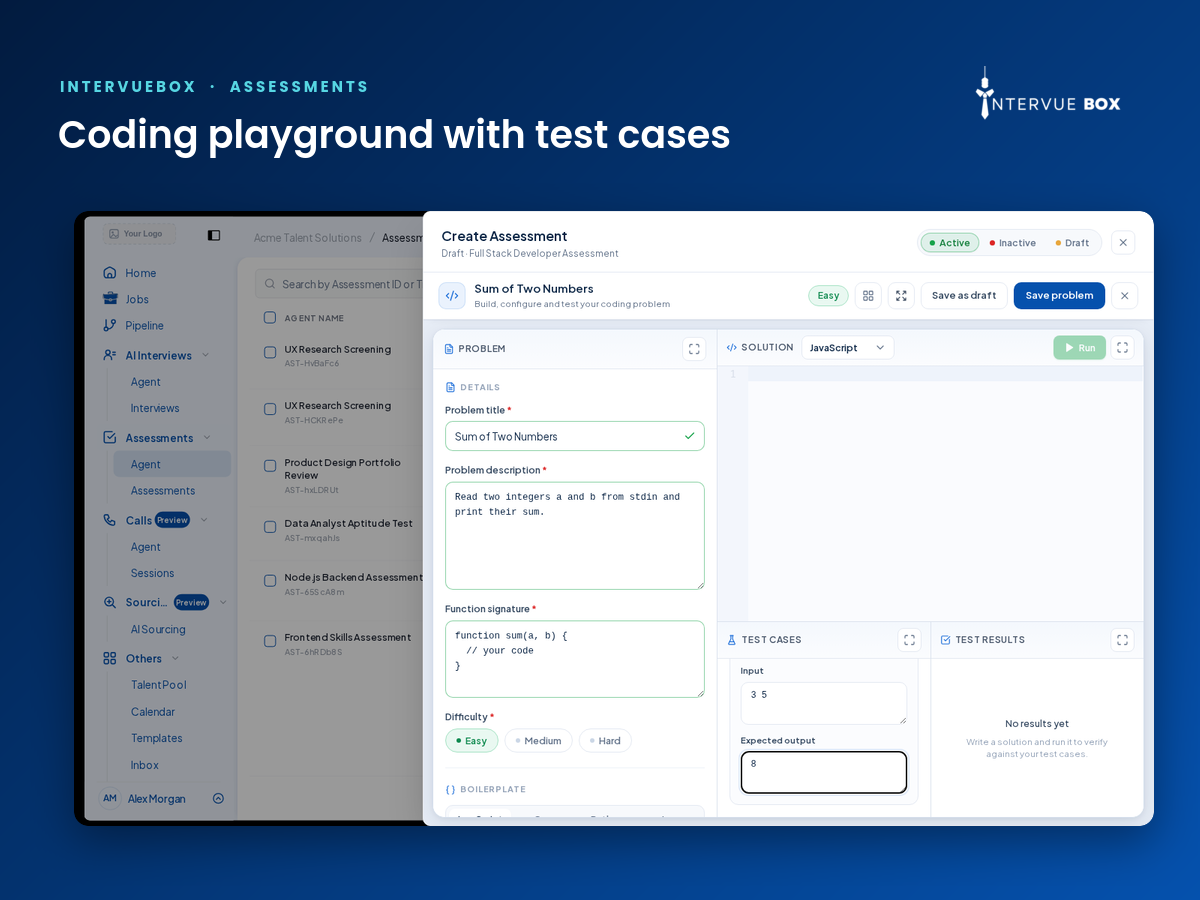Click the Details section document icon
Image resolution: width=1200 pixels, height=900 pixels.
click(450, 387)
